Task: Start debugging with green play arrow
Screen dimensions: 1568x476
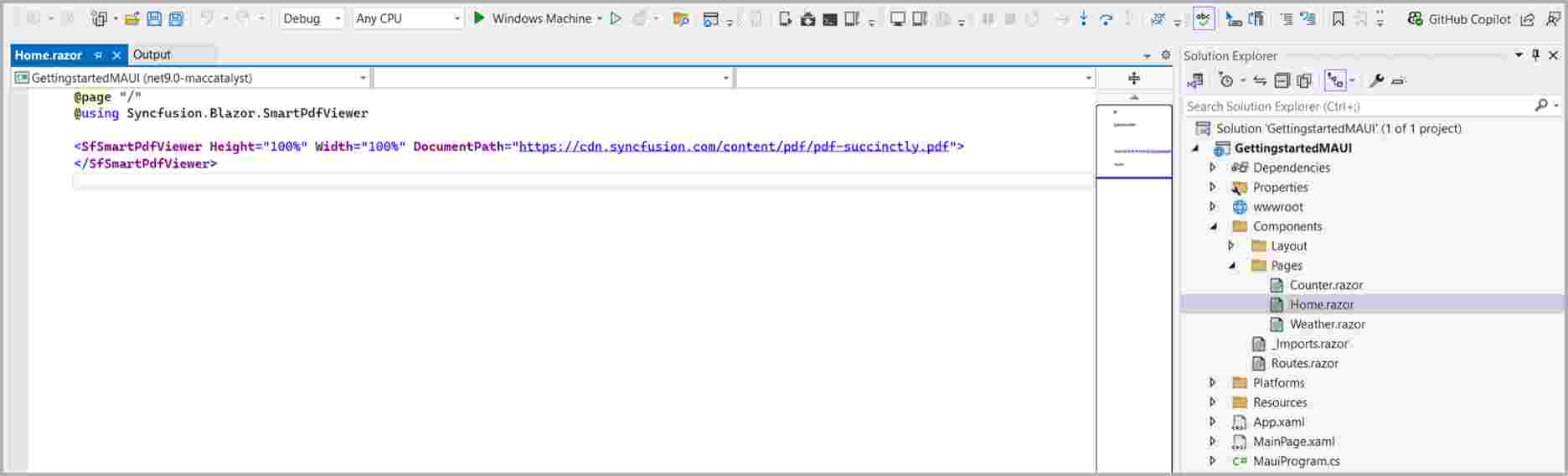Action: coord(479,18)
